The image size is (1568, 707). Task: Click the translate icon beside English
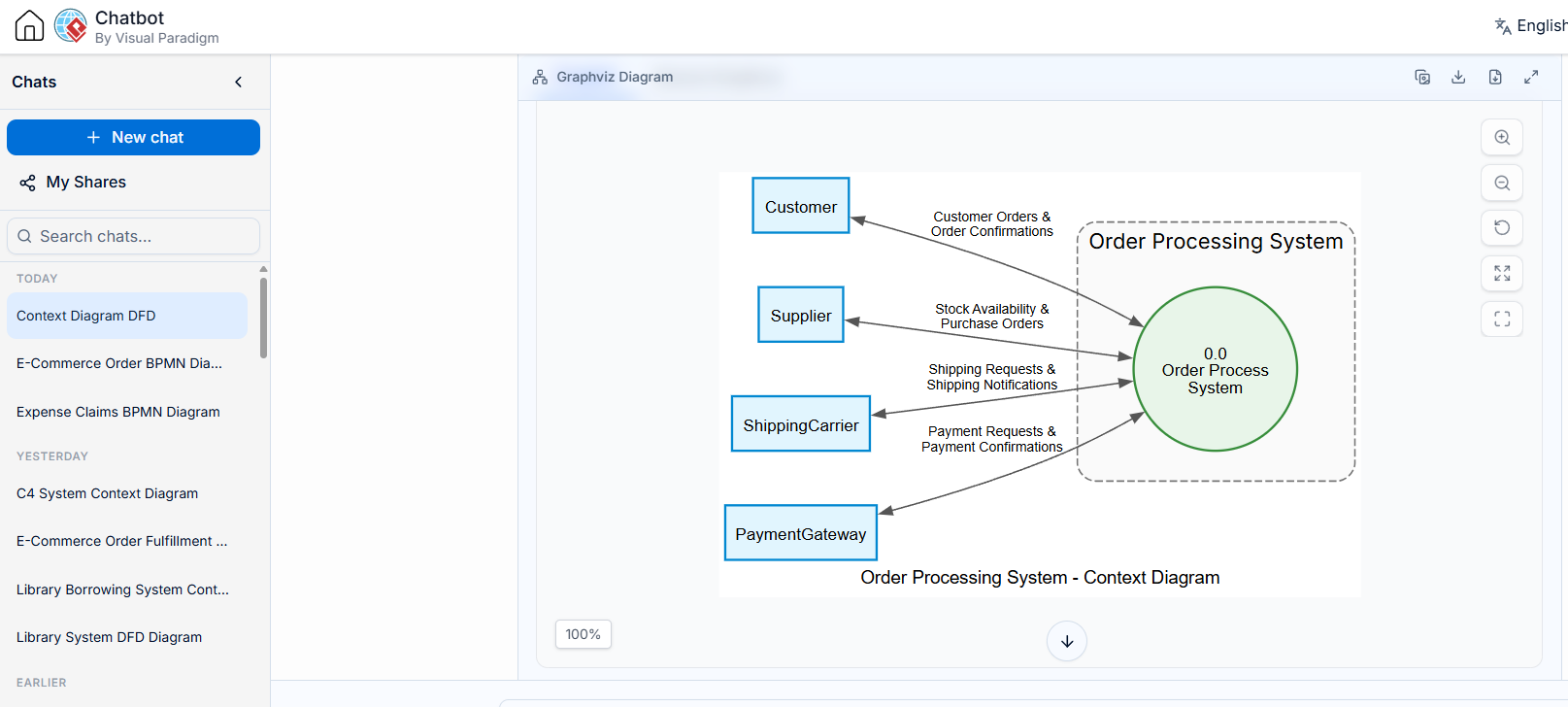pyautogui.click(x=1503, y=26)
